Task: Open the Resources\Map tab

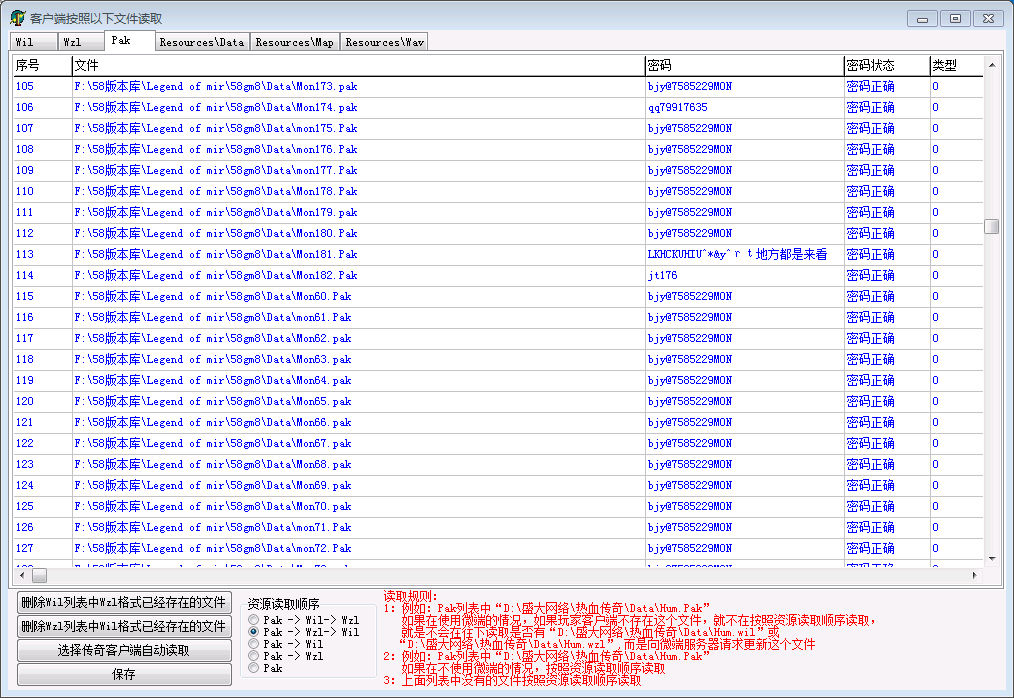Action: [294, 42]
